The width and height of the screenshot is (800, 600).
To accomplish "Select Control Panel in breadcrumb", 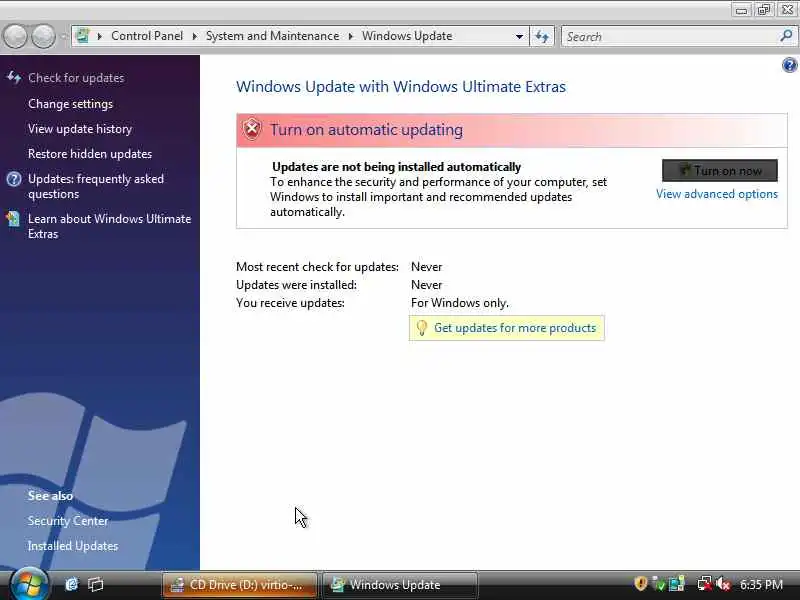I will [x=147, y=36].
